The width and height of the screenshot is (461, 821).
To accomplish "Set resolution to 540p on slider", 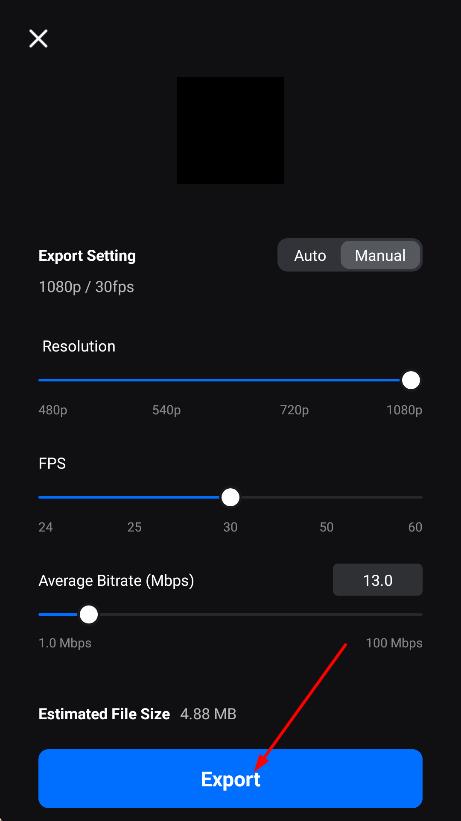I will 167,380.
